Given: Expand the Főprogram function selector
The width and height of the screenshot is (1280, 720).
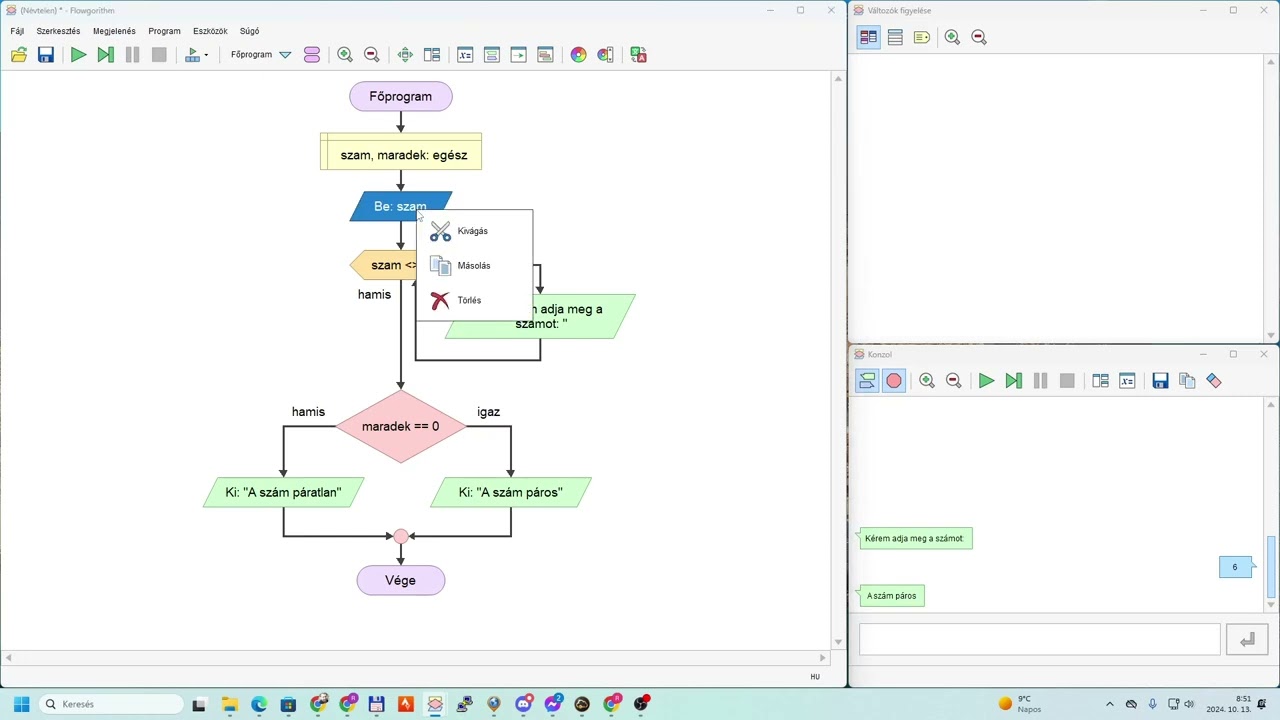Looking at the screenshot, I should pyautogui.click(x=285, y=55).
